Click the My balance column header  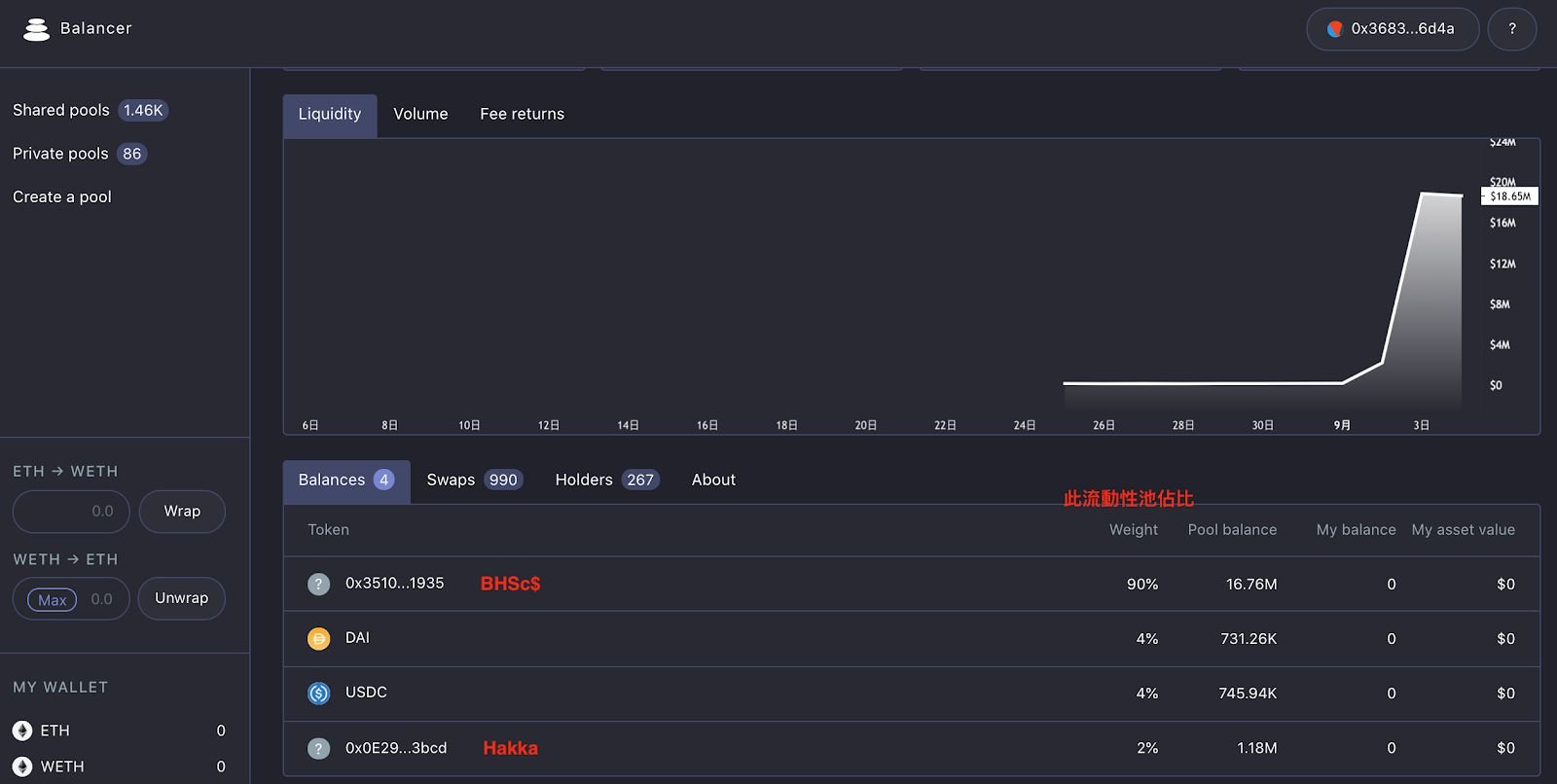(1356, 530)
